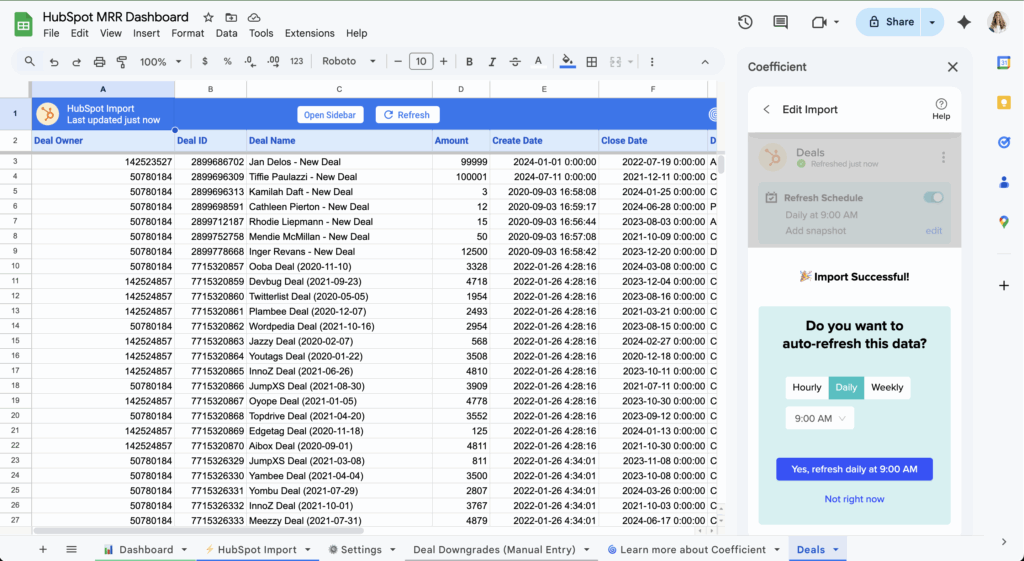Open the File menu

pos(51,33)
